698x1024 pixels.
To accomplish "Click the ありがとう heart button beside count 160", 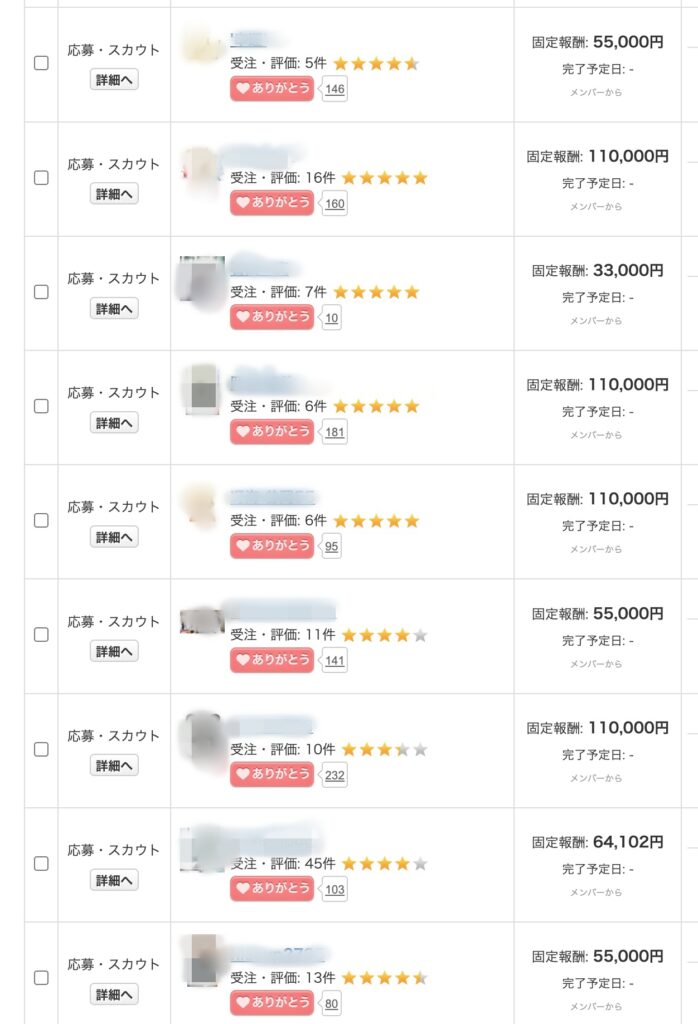I will tap(272, 204).
